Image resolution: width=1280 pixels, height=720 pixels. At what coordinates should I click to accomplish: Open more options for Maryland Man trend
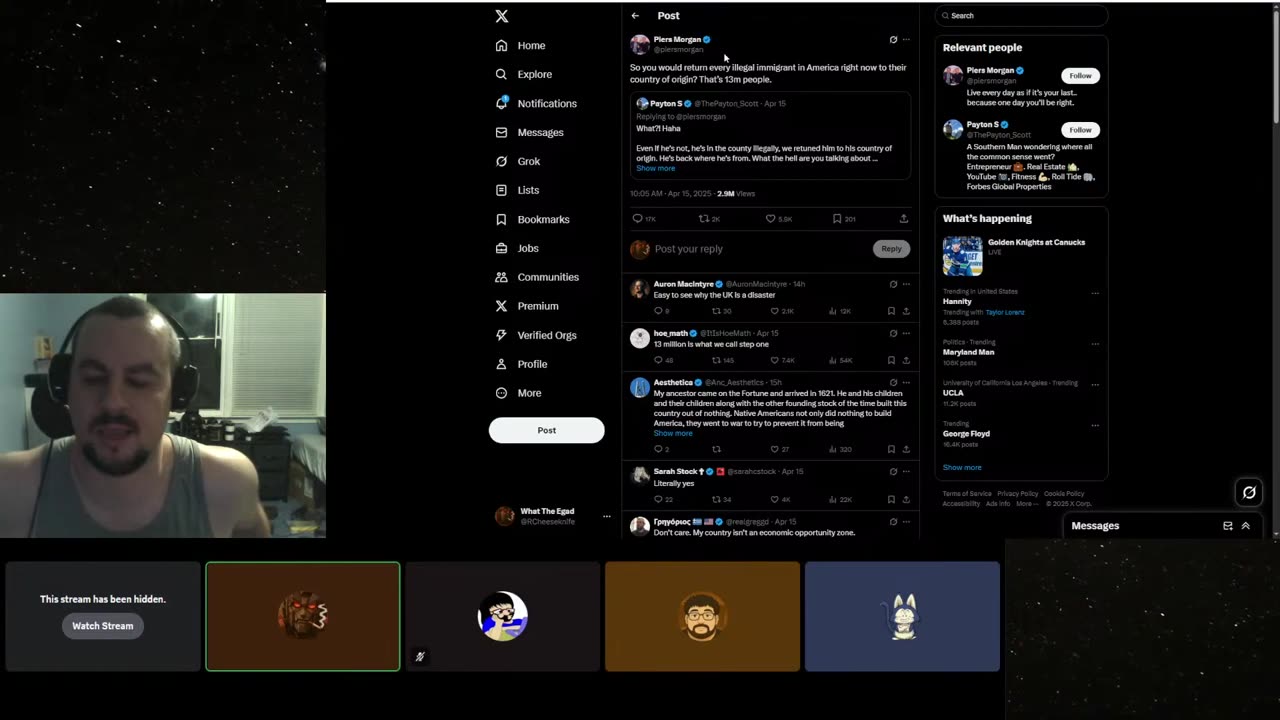pos(1095,343)
